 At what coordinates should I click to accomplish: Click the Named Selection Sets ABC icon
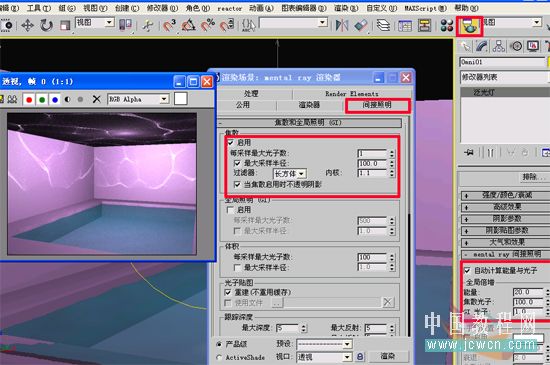[249, 25]
